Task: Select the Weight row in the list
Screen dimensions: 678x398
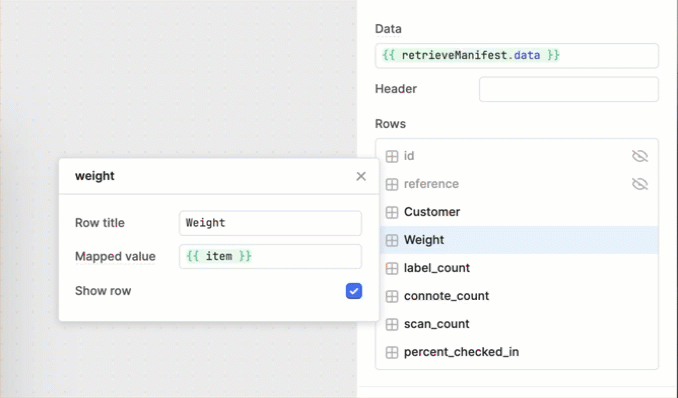Action: click(x=519, y=240)
